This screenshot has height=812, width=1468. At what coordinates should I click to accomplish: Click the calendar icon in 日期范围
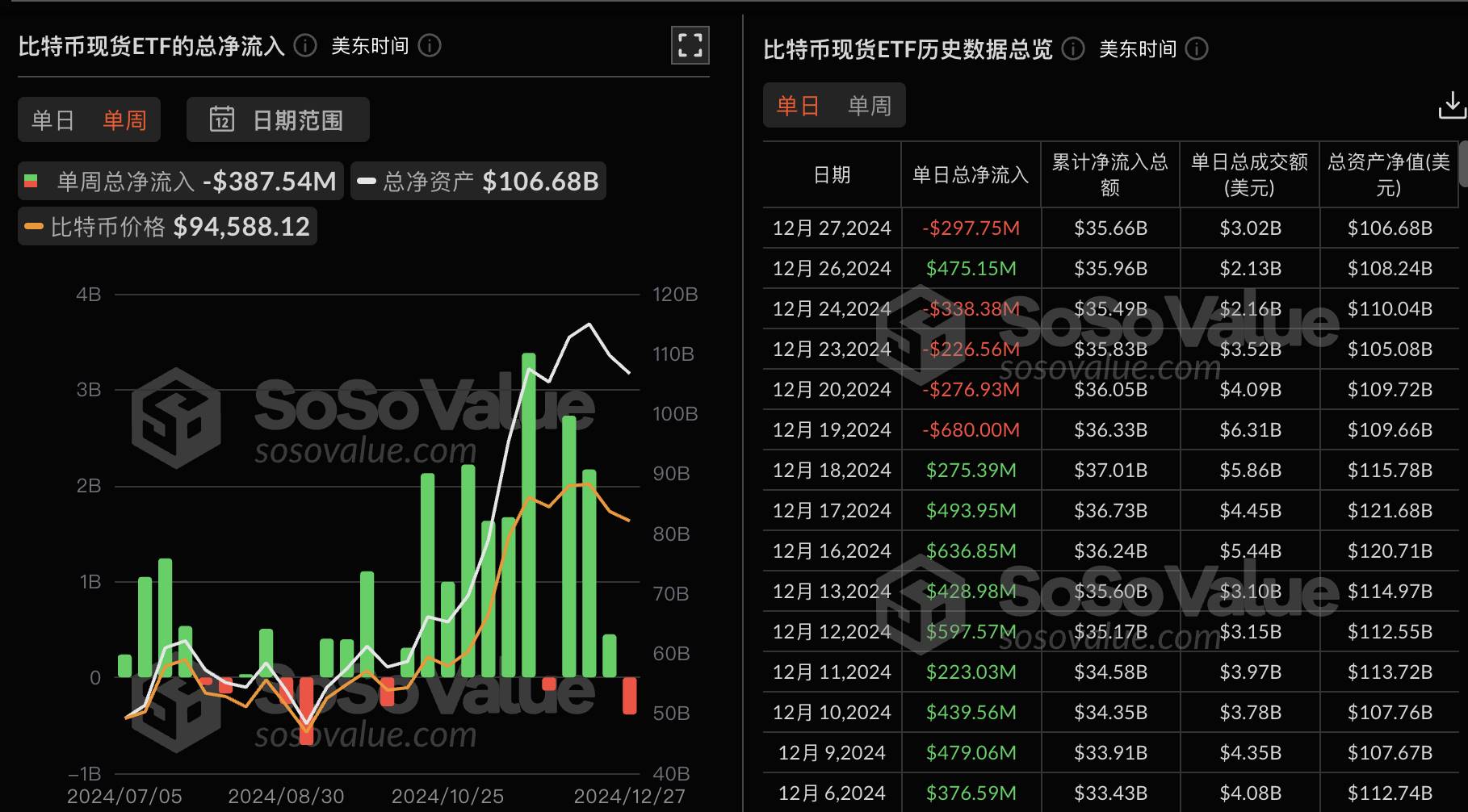pyautogui.click(x=221, y=120)
